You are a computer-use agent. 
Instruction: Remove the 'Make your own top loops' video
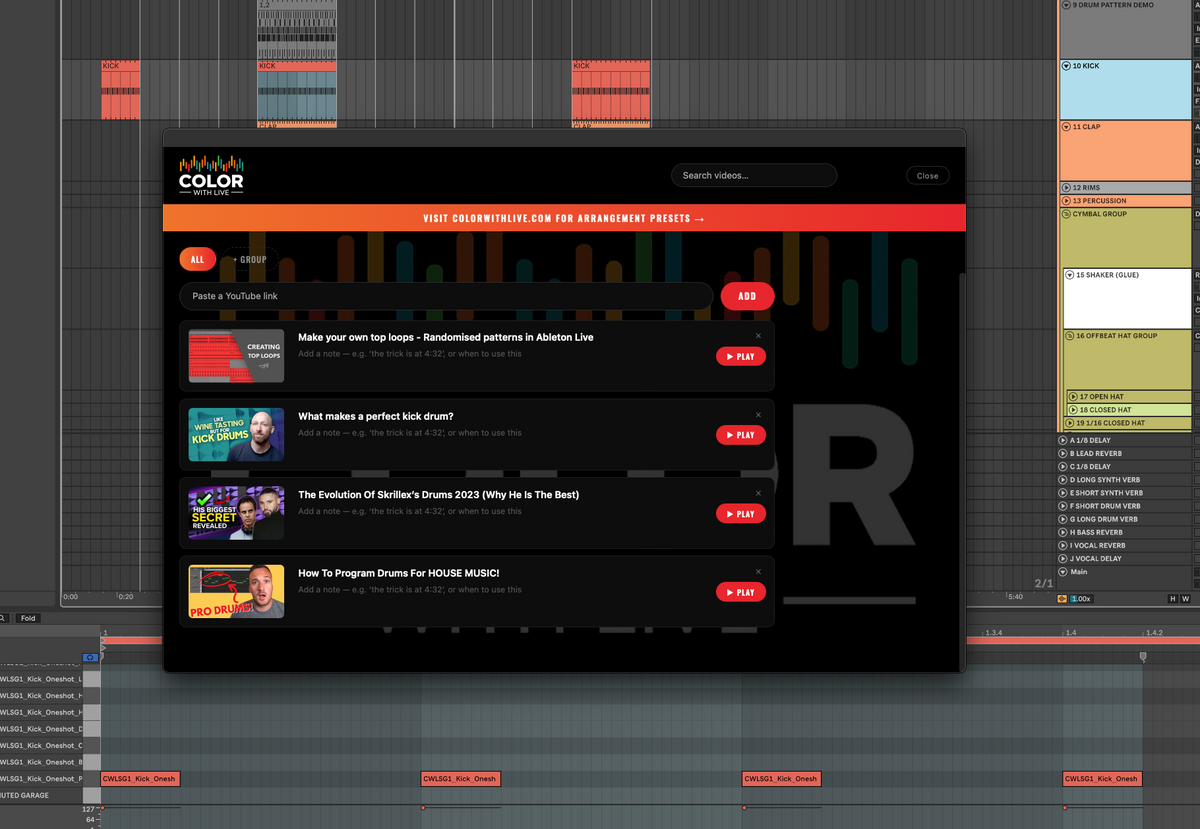758,336
